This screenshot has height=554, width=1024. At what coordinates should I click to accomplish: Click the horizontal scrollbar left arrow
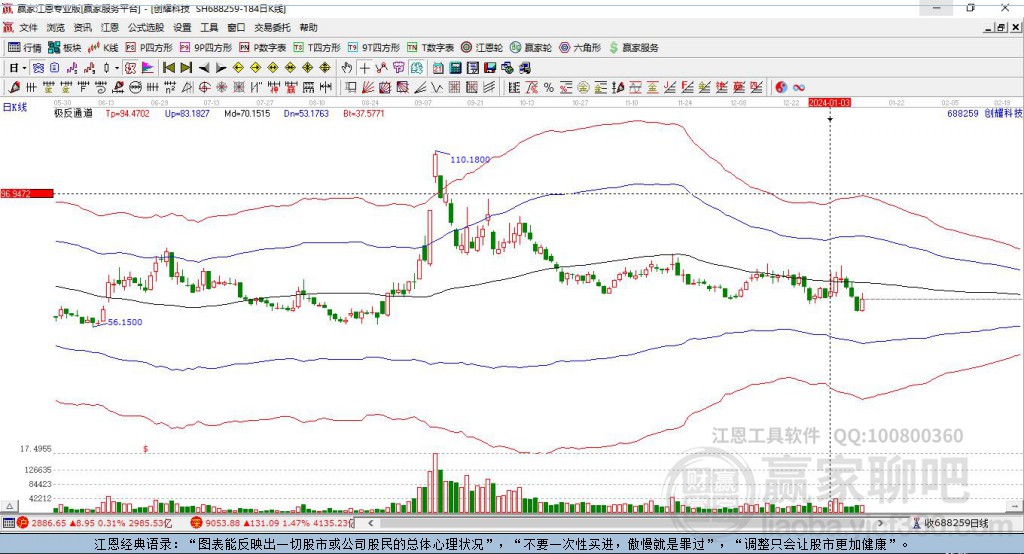370,523
